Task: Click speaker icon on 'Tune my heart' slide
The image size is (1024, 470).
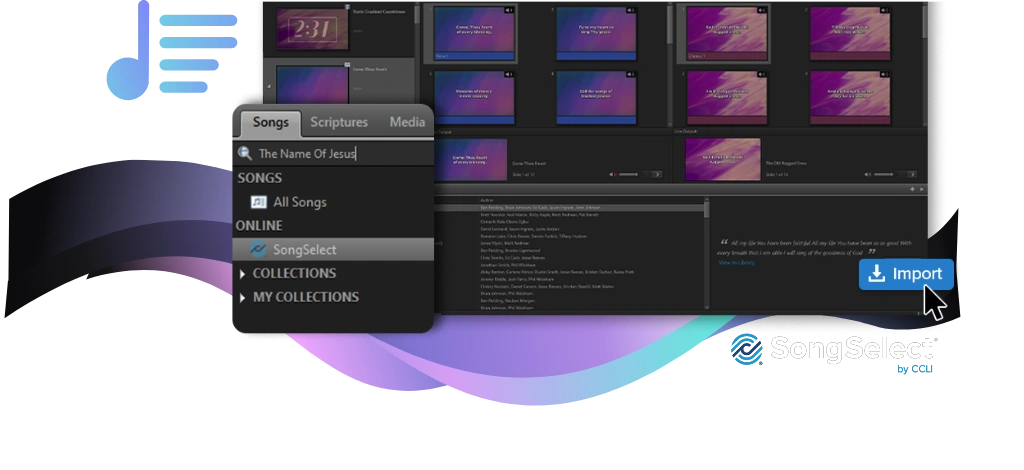Action: [630, 10]
